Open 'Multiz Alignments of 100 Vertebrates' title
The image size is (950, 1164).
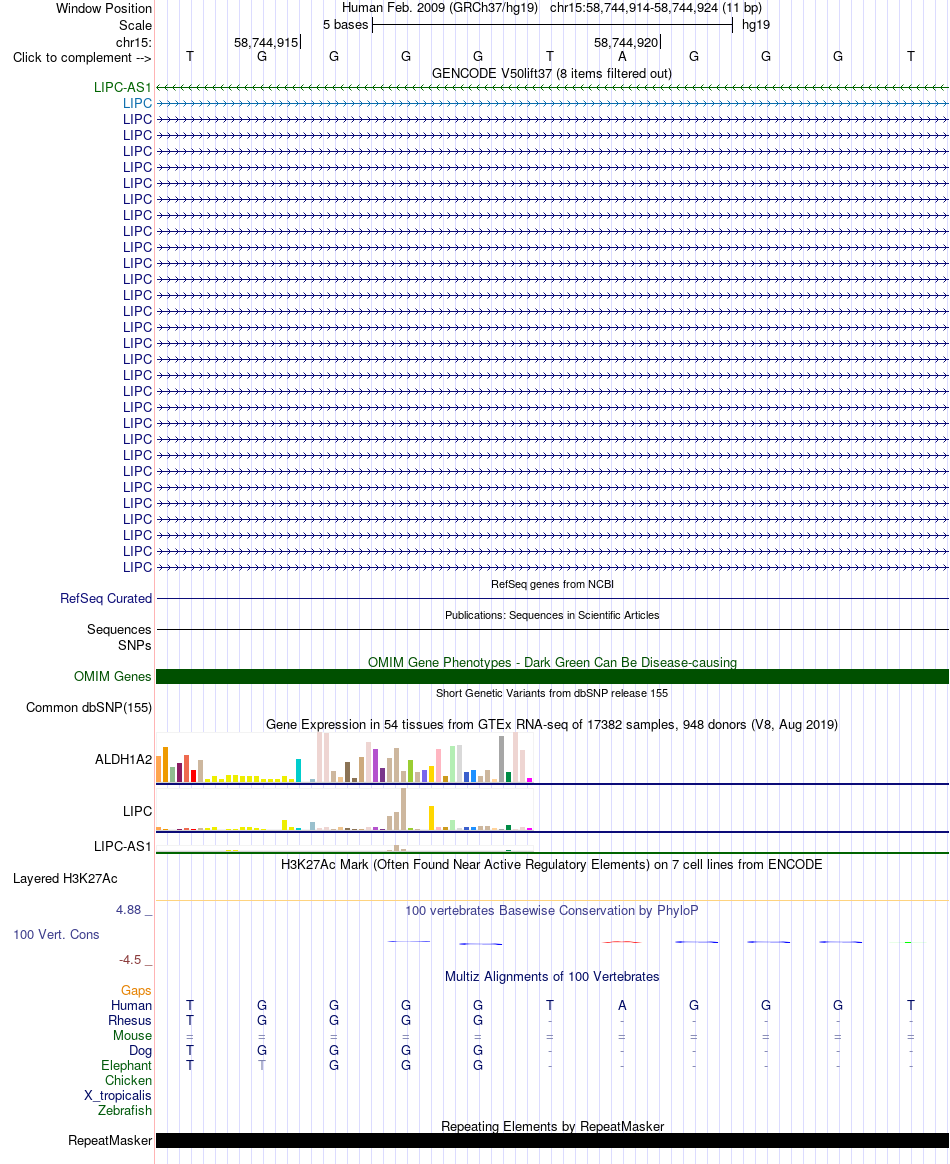pos(552,977)
